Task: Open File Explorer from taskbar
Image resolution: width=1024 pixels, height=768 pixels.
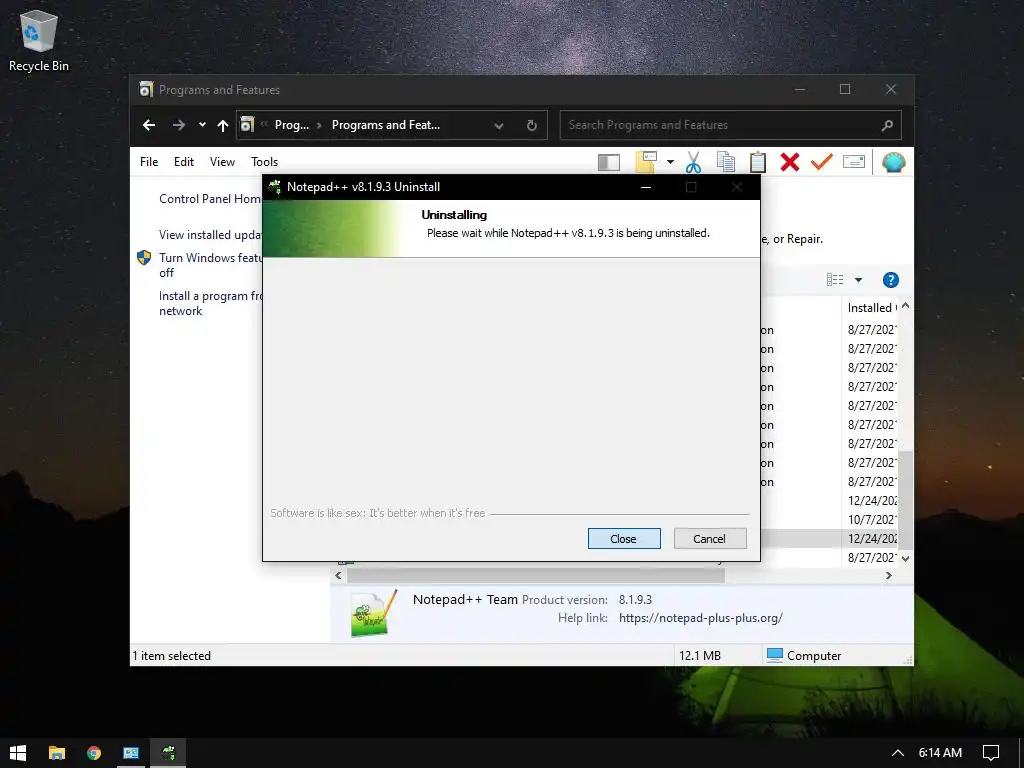Action: (57, 753)
